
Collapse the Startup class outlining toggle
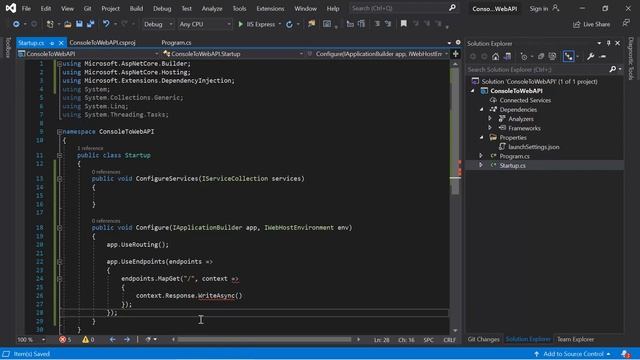pos(60,155)
